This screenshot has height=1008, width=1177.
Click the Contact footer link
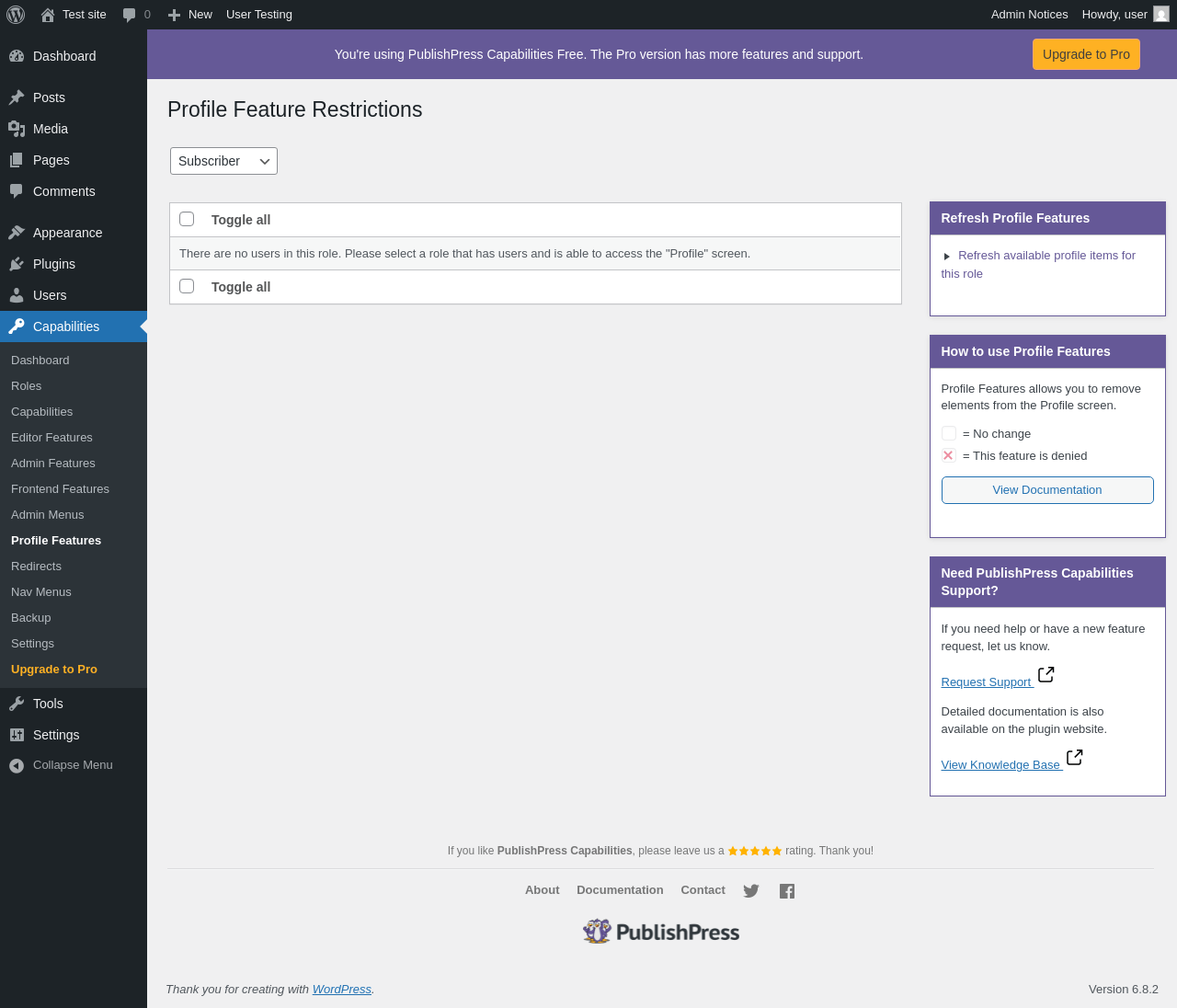coord(703,890)
